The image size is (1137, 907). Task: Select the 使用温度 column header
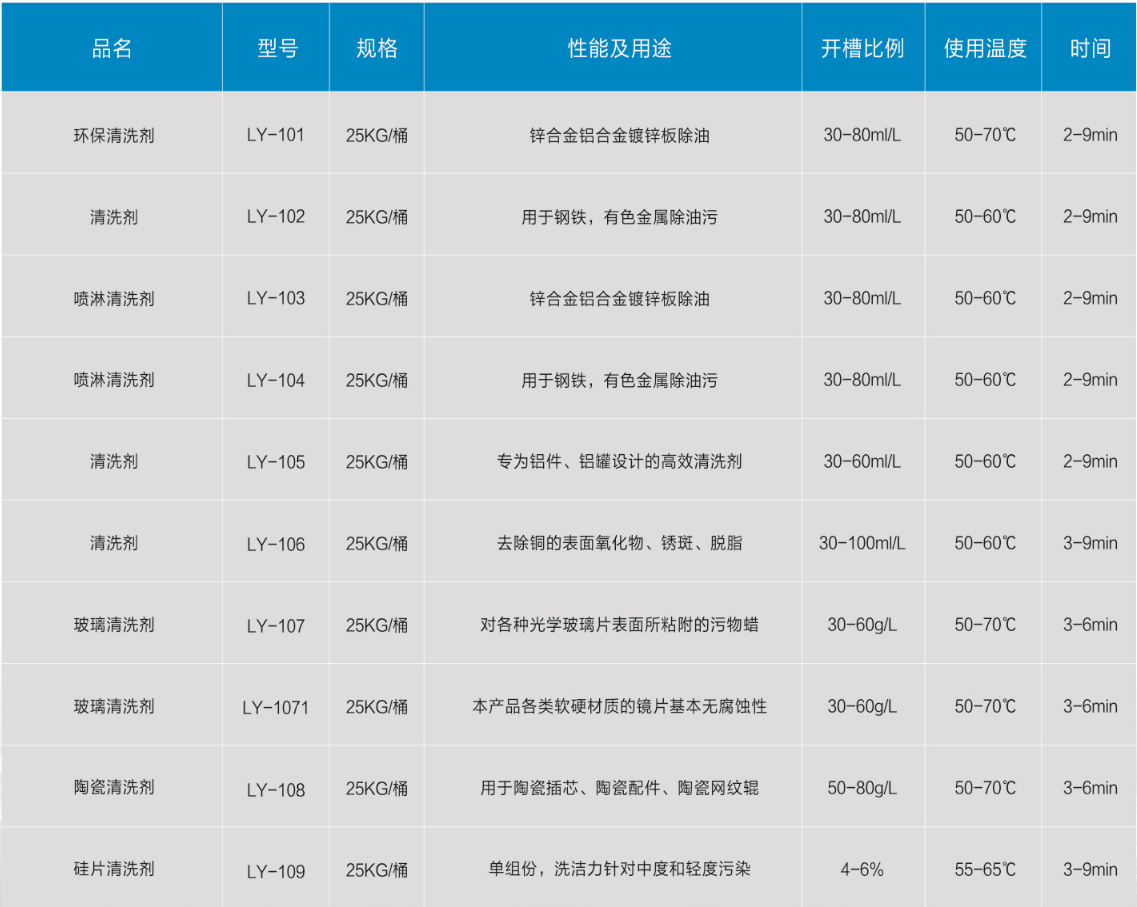pyautogui.click(x=984, y=49)
